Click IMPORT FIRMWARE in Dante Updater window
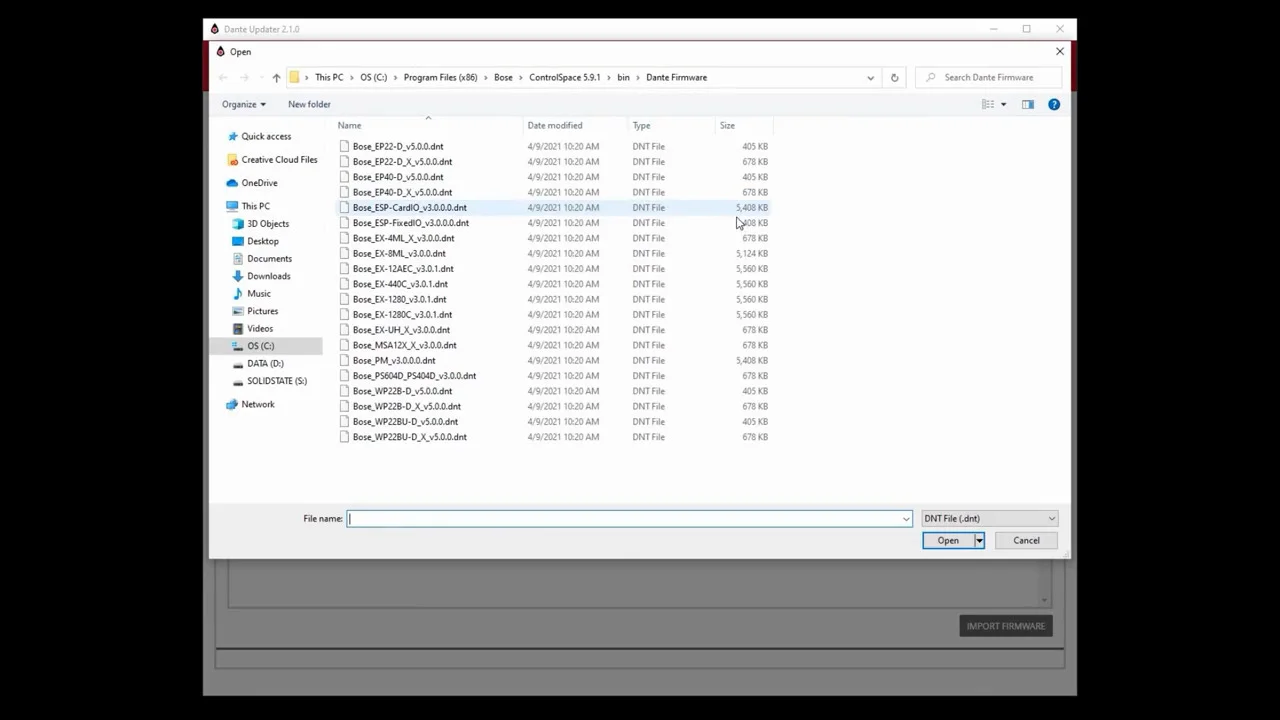The width and height of the screenshot is (1280, 720). (x=1005, y=626)
